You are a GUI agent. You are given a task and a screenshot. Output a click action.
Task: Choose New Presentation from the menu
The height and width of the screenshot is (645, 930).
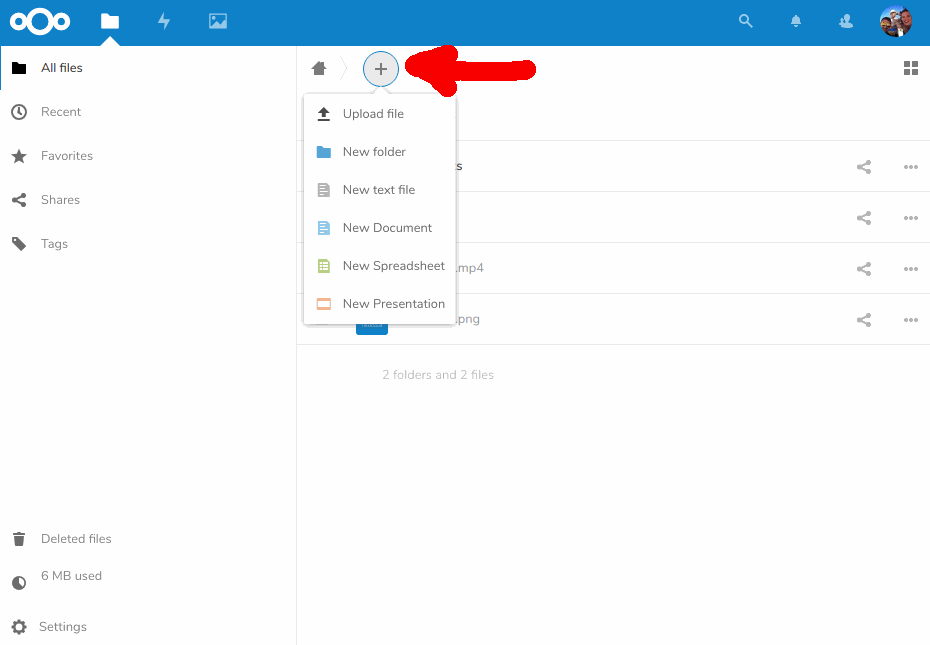tap(393, 303)
